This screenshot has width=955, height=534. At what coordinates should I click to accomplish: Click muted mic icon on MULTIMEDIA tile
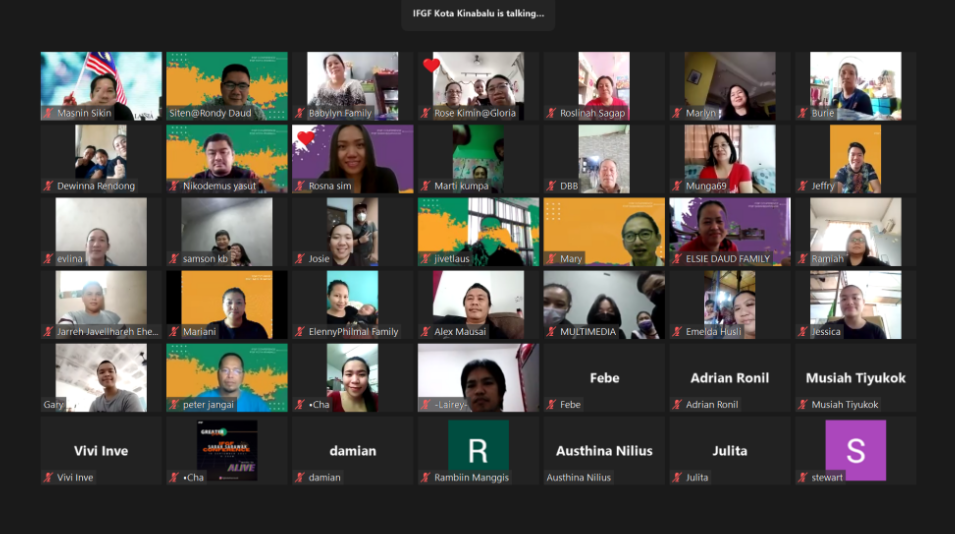(551, 332)
